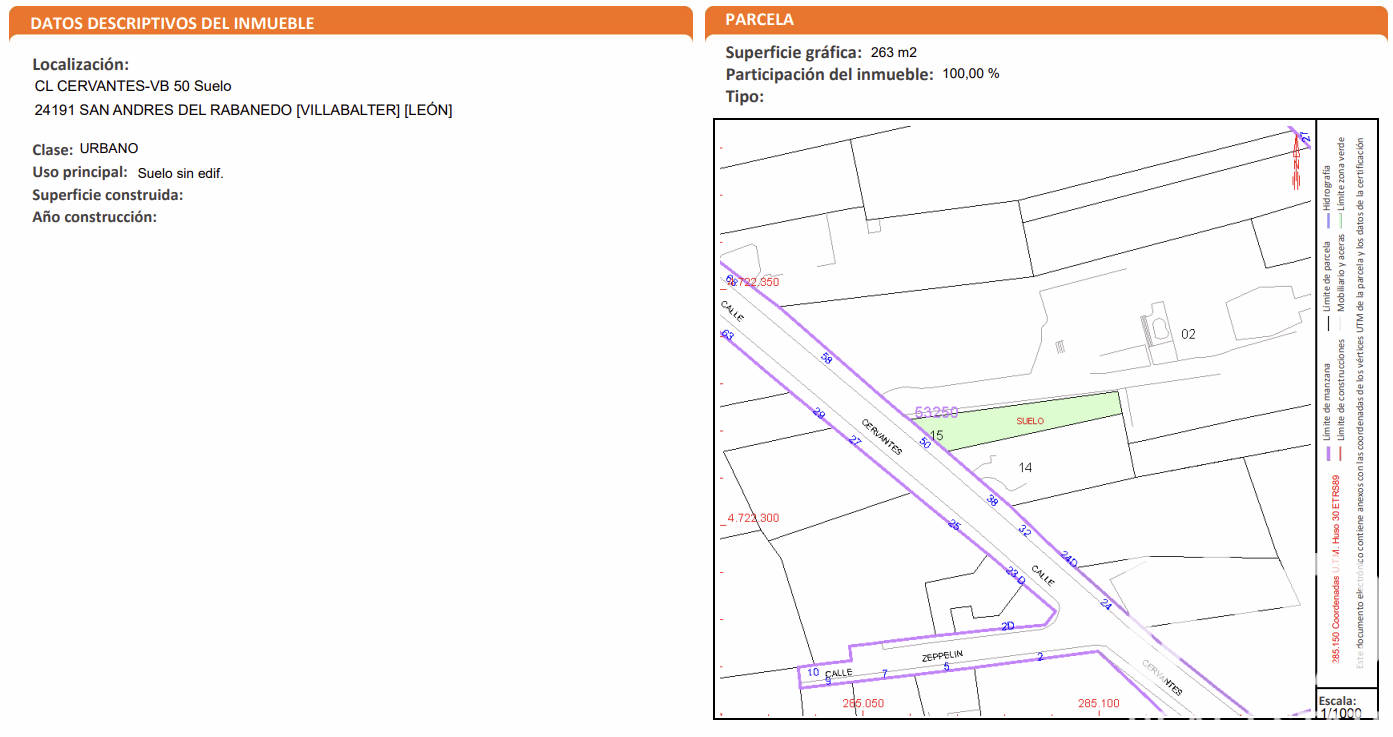Click the red north arrow symbol on map
1393x737 pixels.
coord(1297,160)
